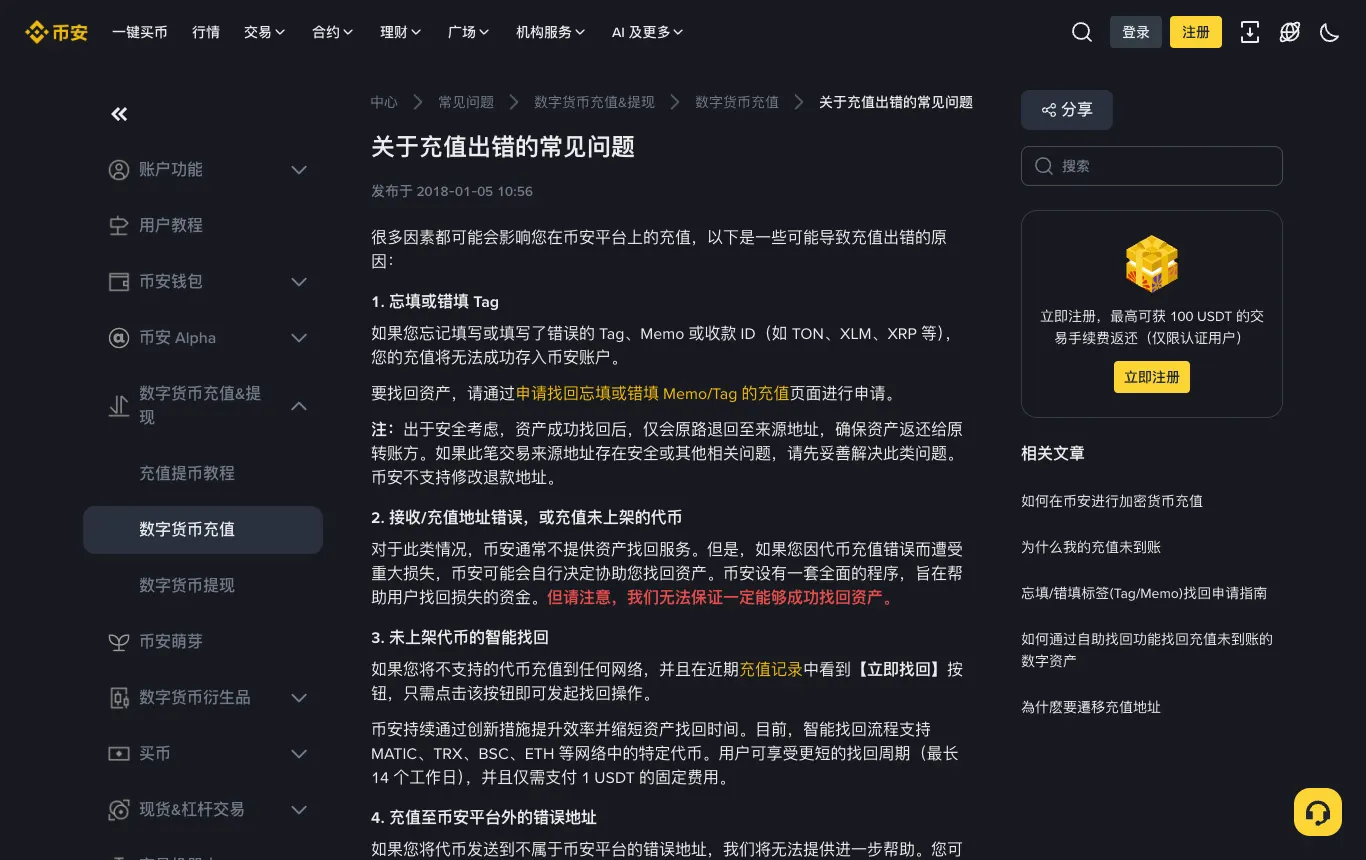Open related article 如何在币安进行加密货币充值
The width and height of the screenshot is (1366, 860).
[1112, 502]
